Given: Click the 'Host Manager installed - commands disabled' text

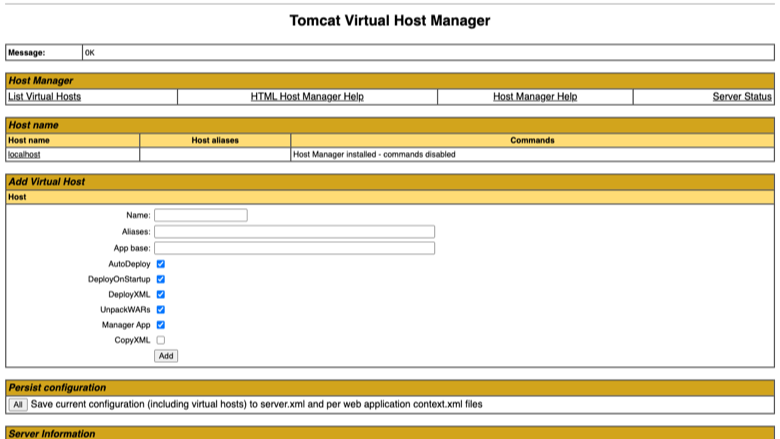Looking at the screenshot, I should tap(374, 155).
